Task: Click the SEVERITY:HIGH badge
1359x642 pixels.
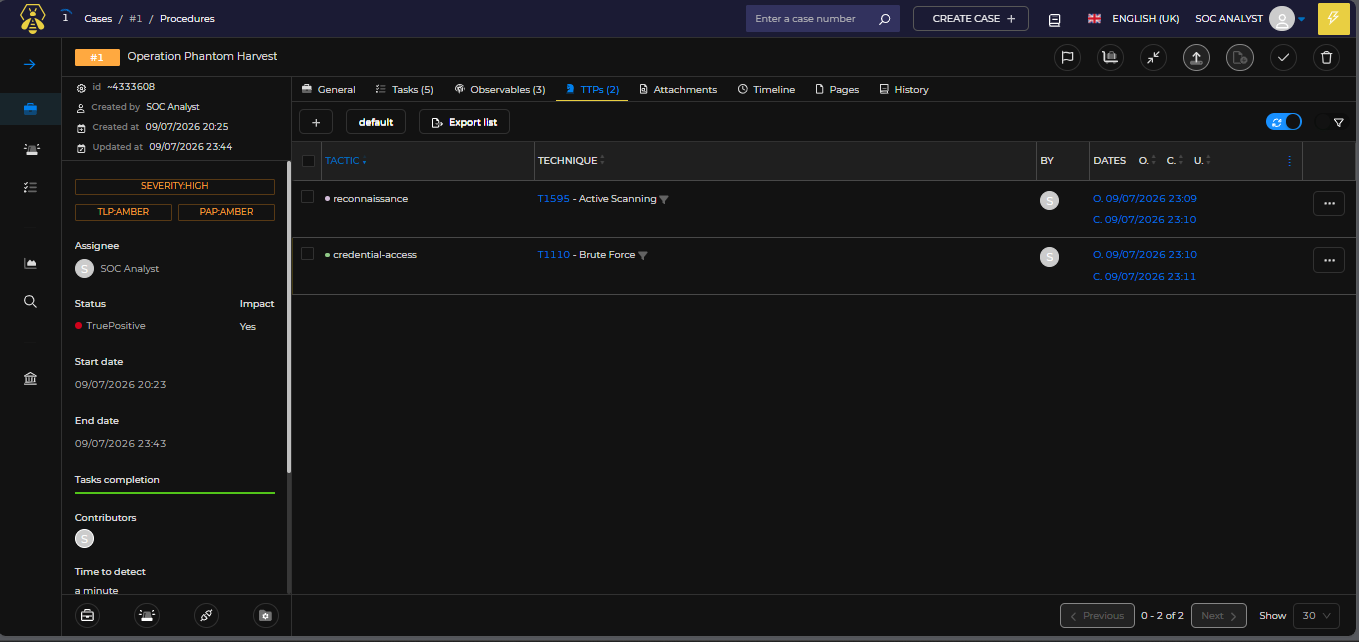Action: [x=175, y=187]
